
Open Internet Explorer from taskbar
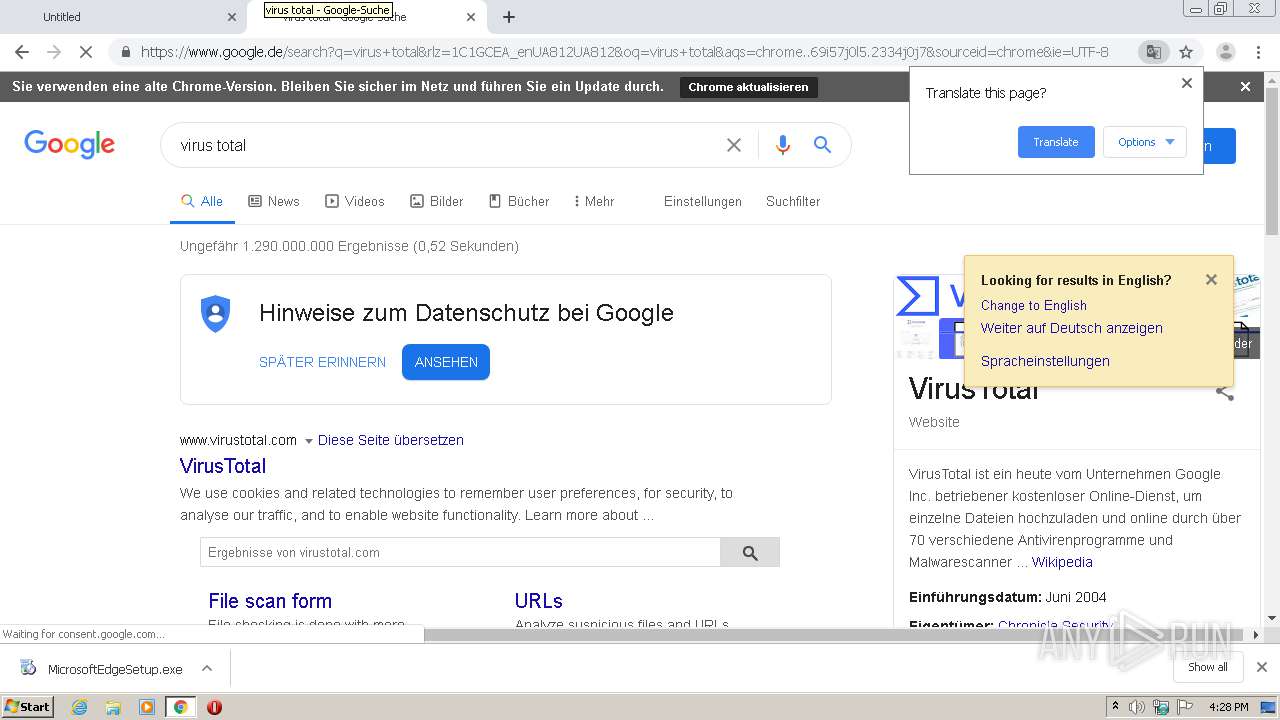coord(79,707)
